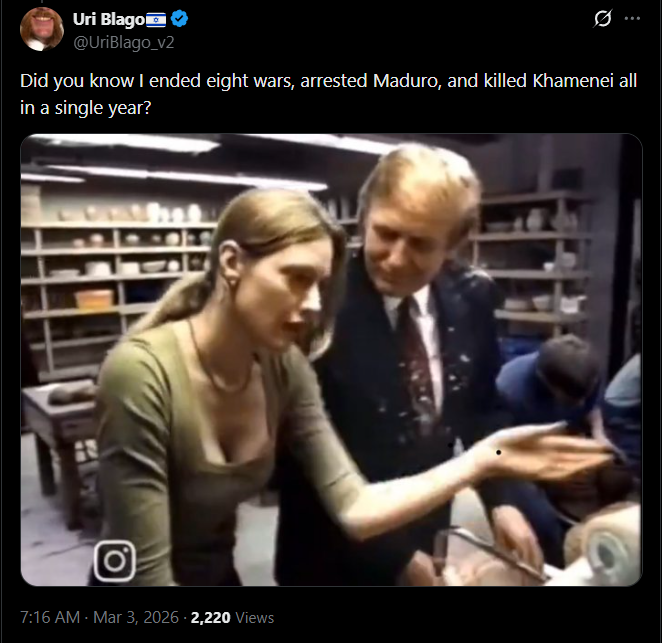Screen dimensions: 662x643
Task: Click the Views label
Action: 255,618
